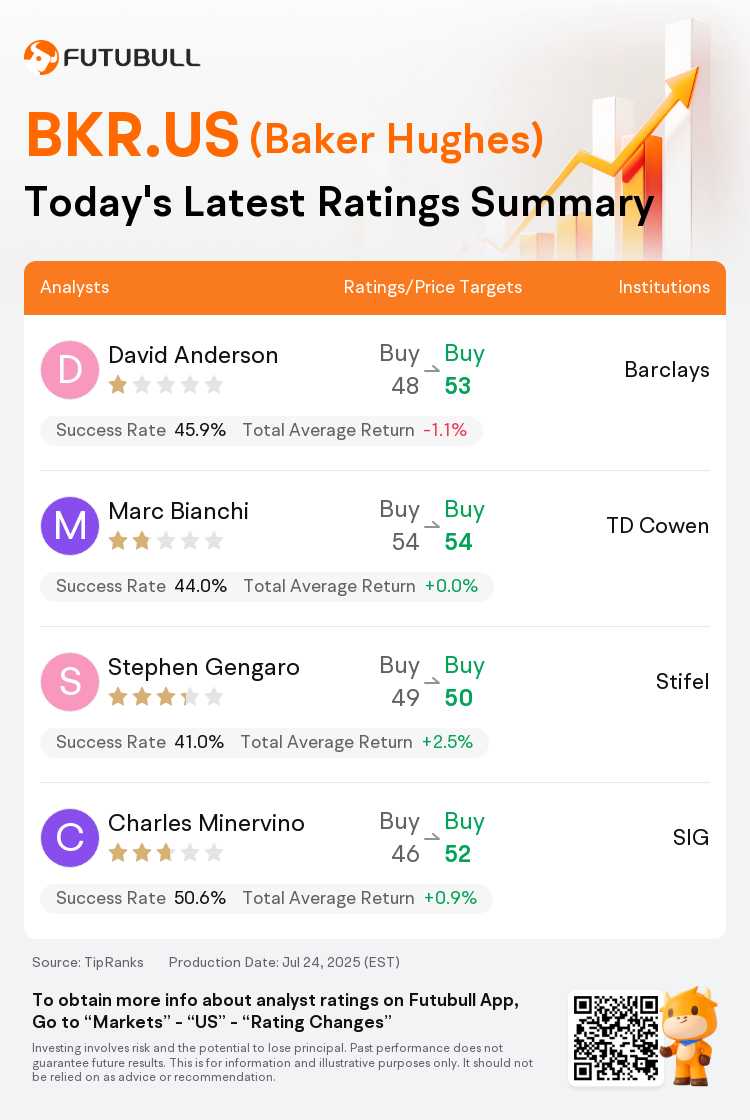Select David Anderson's pink D avatar
750x1120 pixels.
(x=69, y=370)
